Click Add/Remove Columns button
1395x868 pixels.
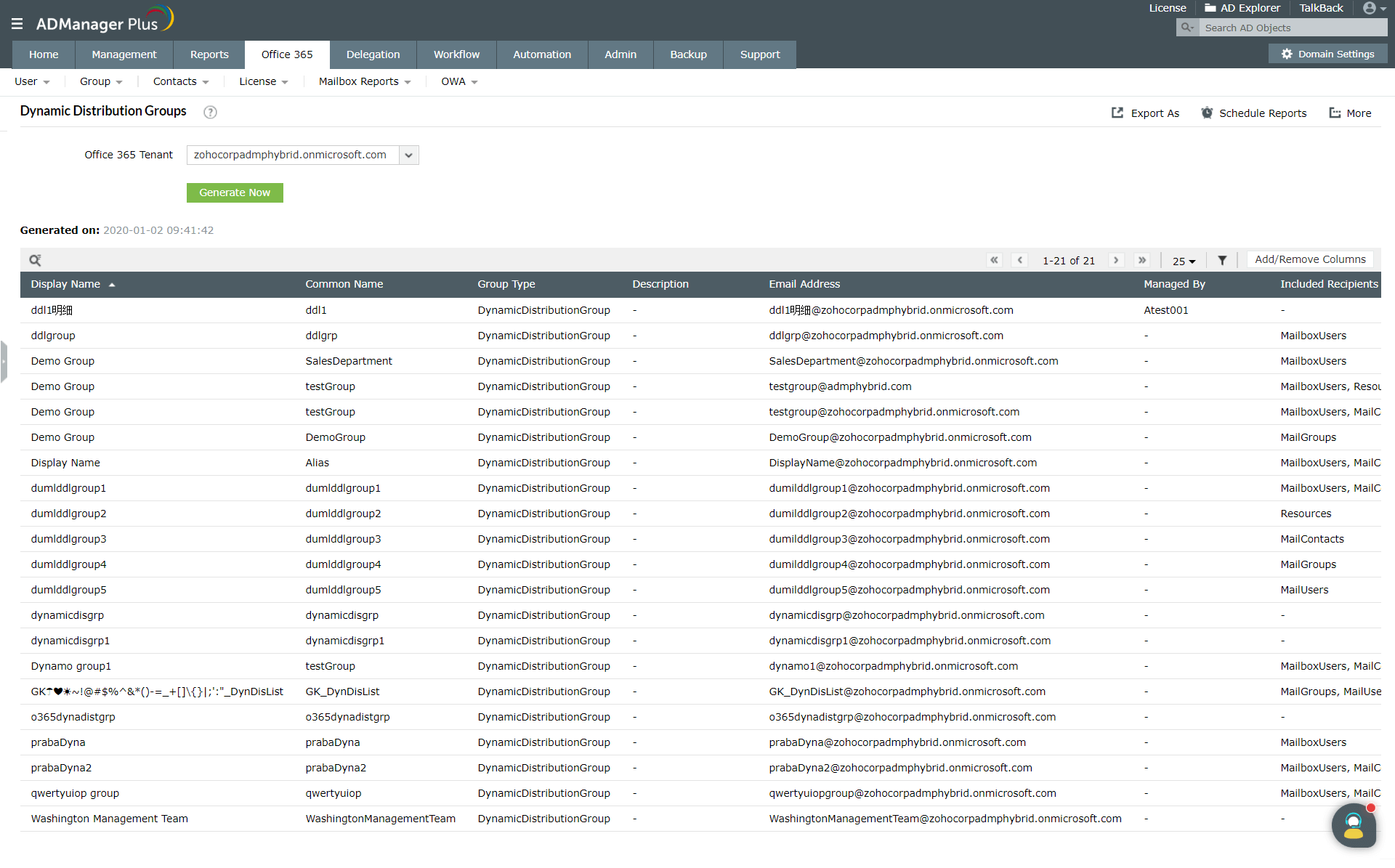click(1309, 259)
